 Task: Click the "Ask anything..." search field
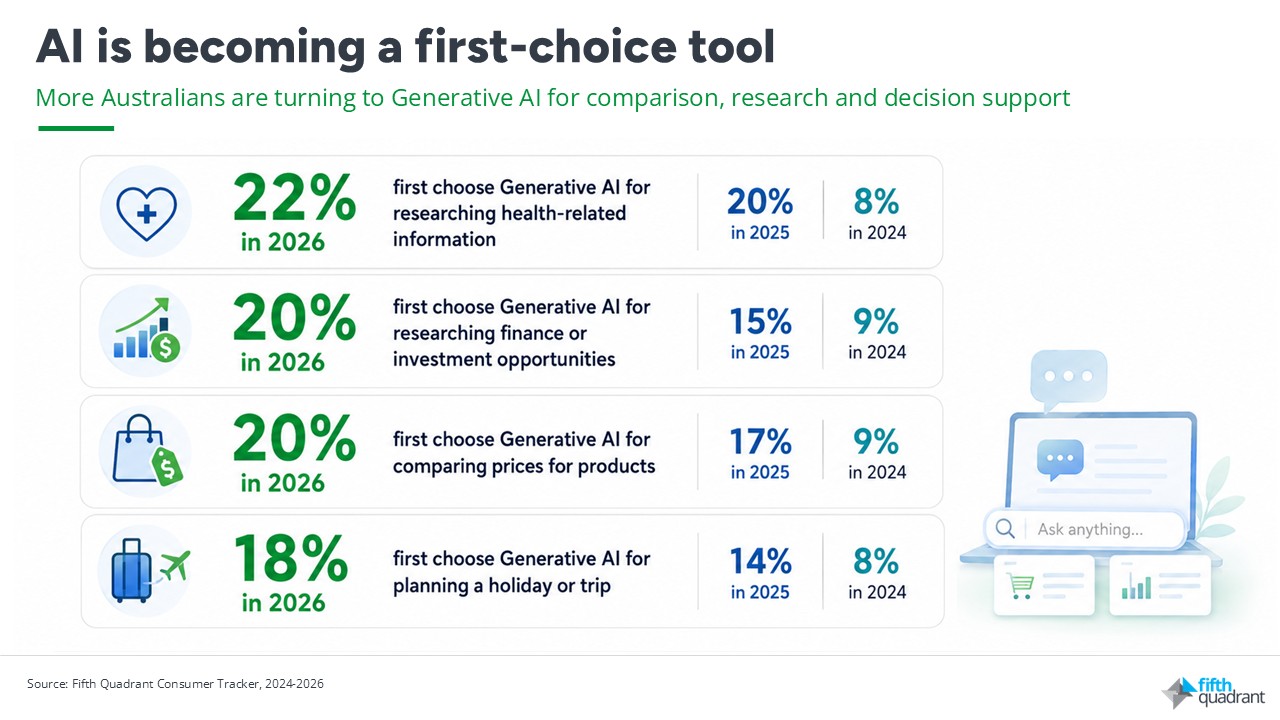click(x=1084, y=529)
